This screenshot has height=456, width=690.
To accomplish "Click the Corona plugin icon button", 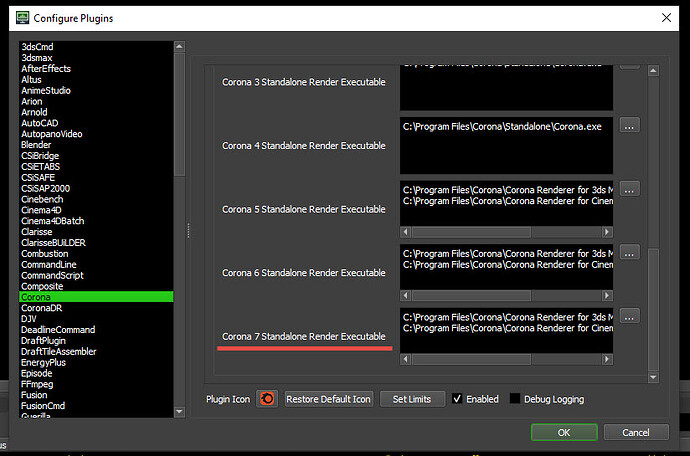I will (x=267, y=399).
